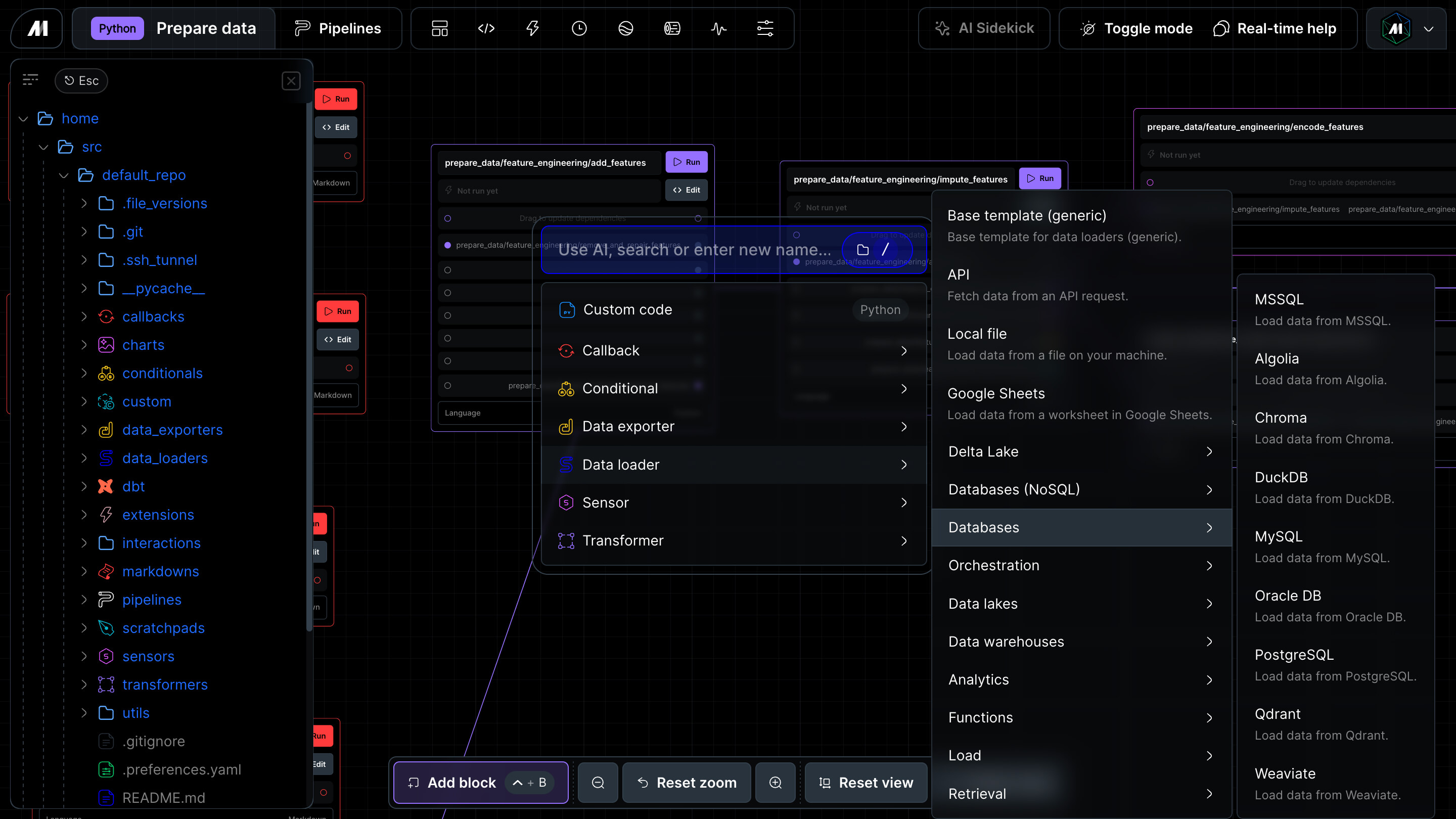Select Custom code menu entry
The width and height of the screenshot is (1456, 819).
click(734, 310)
